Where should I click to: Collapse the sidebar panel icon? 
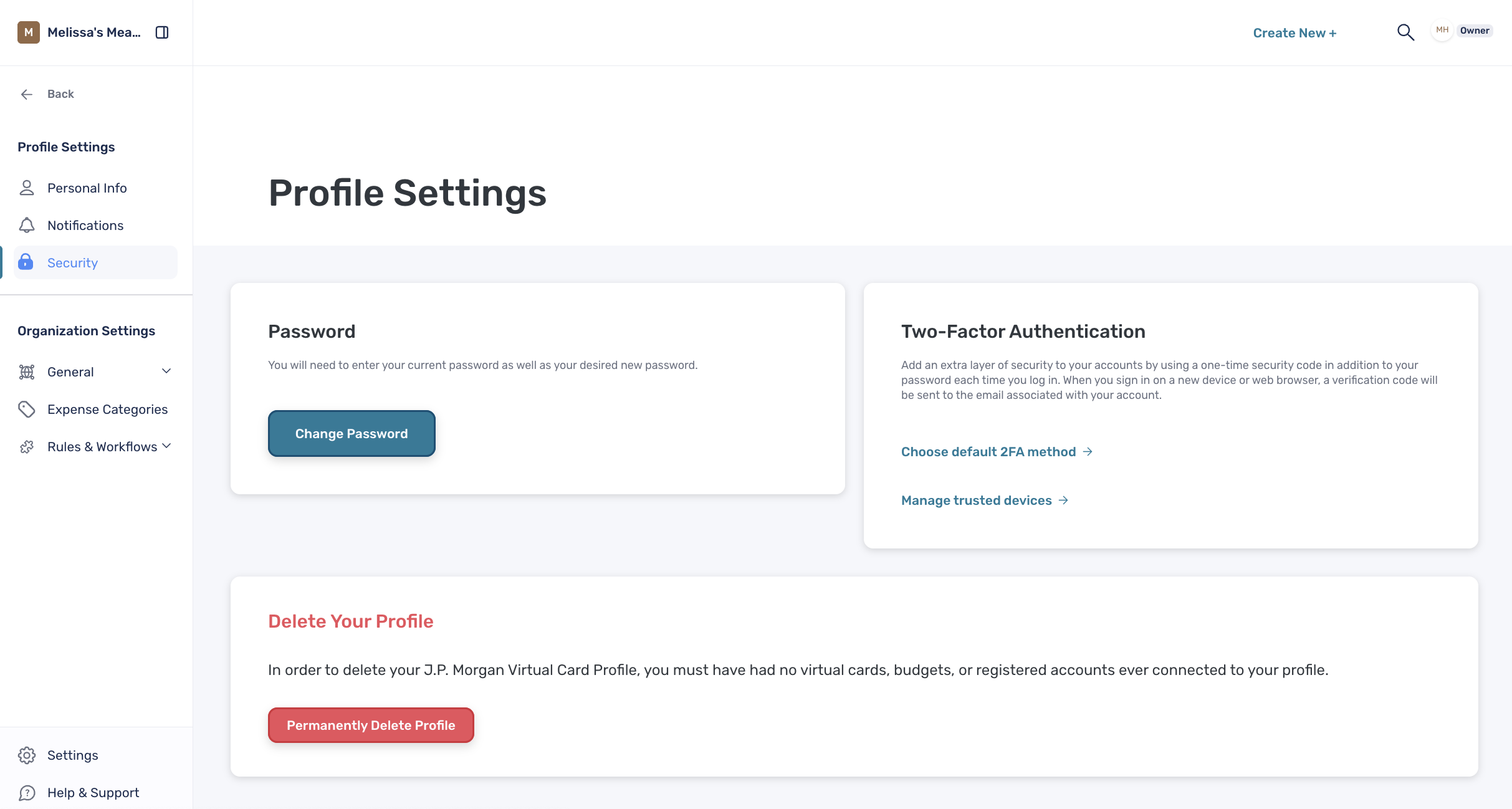tap(162, 32)
